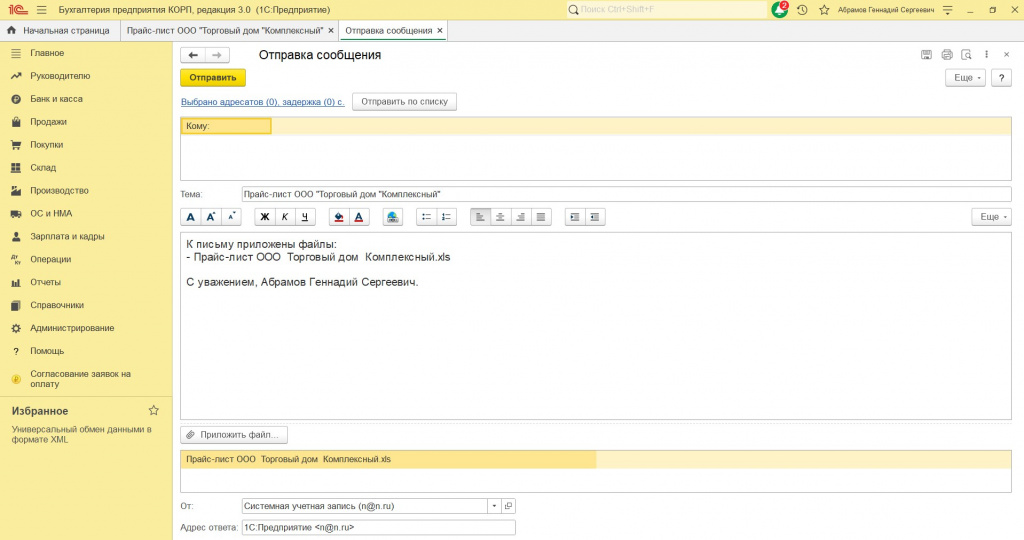Pick text font color
The height and width of the screenshot is (540, 1024).
click(x=359, y=217)
